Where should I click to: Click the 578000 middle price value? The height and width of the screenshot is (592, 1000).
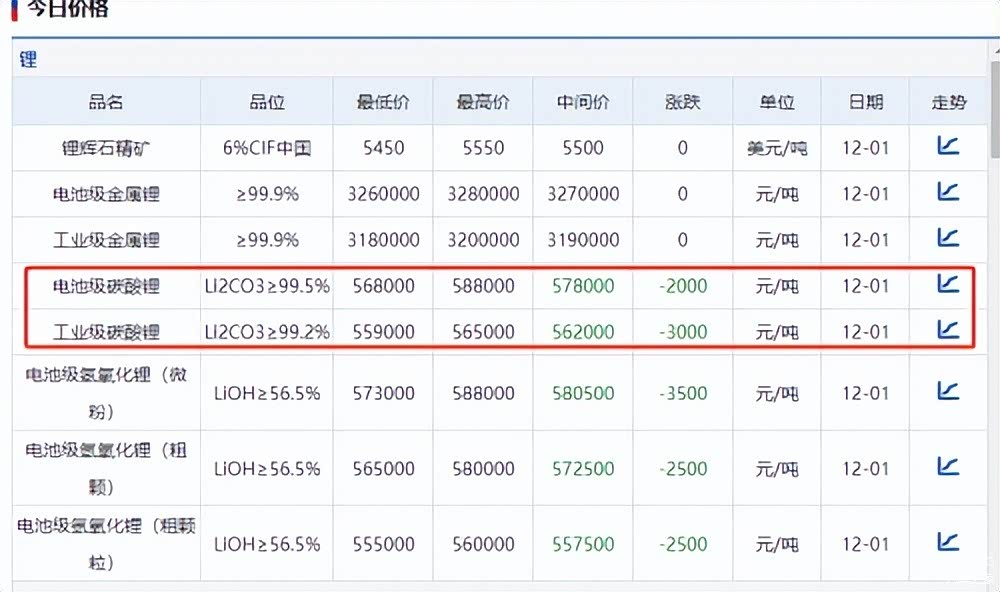coord(583,286)
